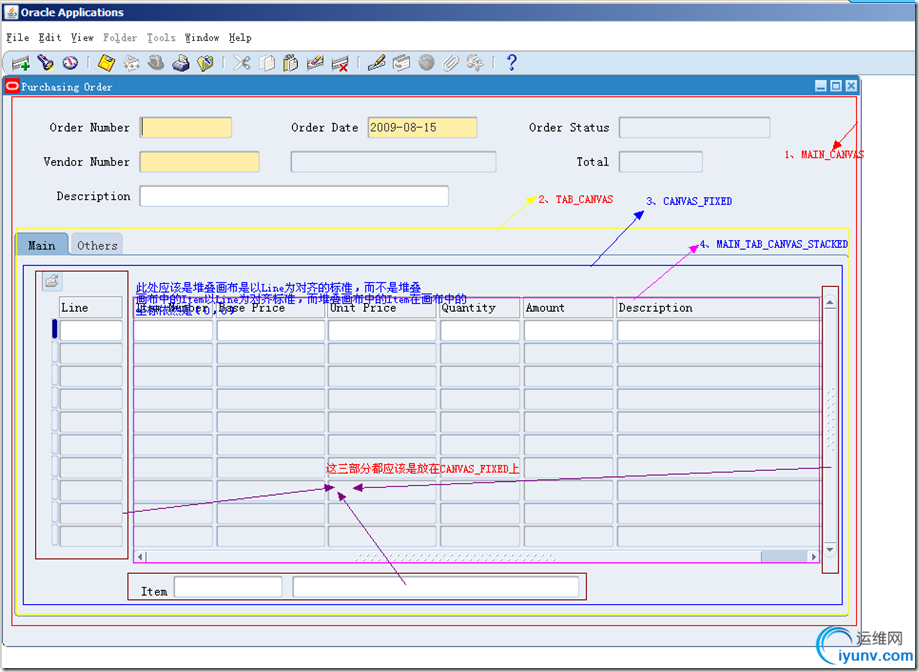The image size is (919, 672).
Task: Click the Order Date field
Action: click(x=422, y=128)
